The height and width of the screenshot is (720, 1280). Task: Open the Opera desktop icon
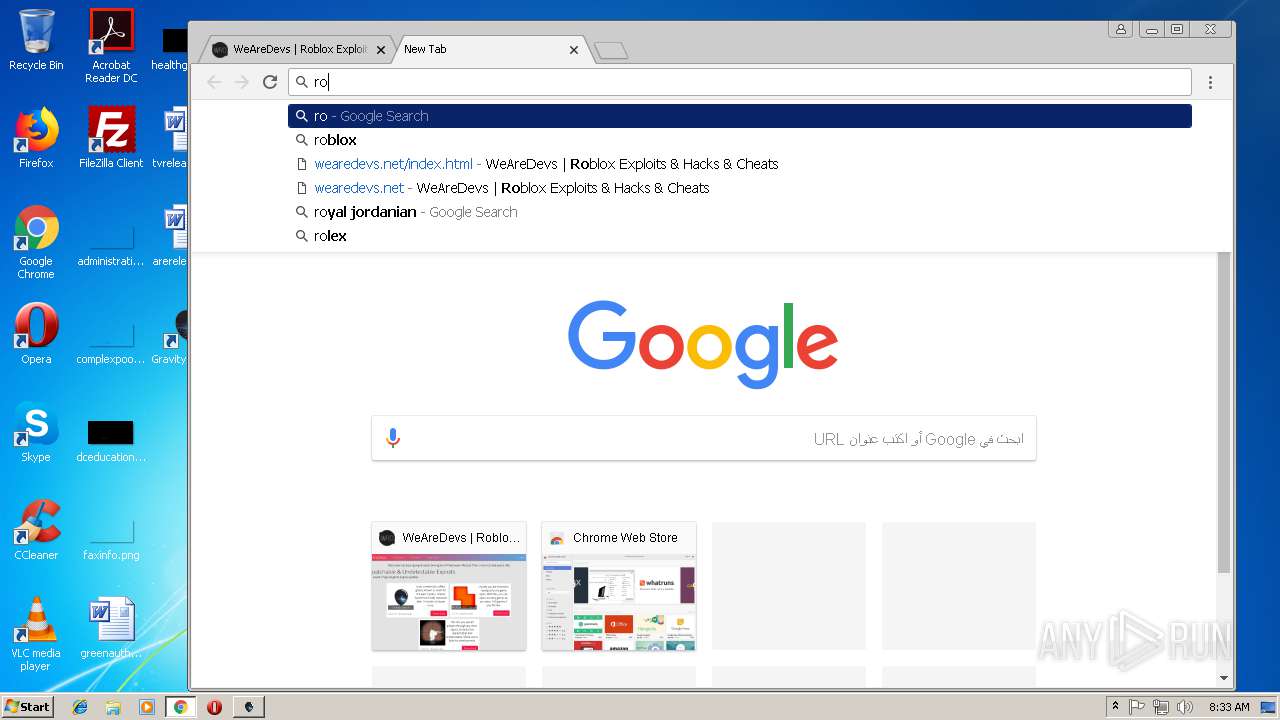tap(36, 334)
